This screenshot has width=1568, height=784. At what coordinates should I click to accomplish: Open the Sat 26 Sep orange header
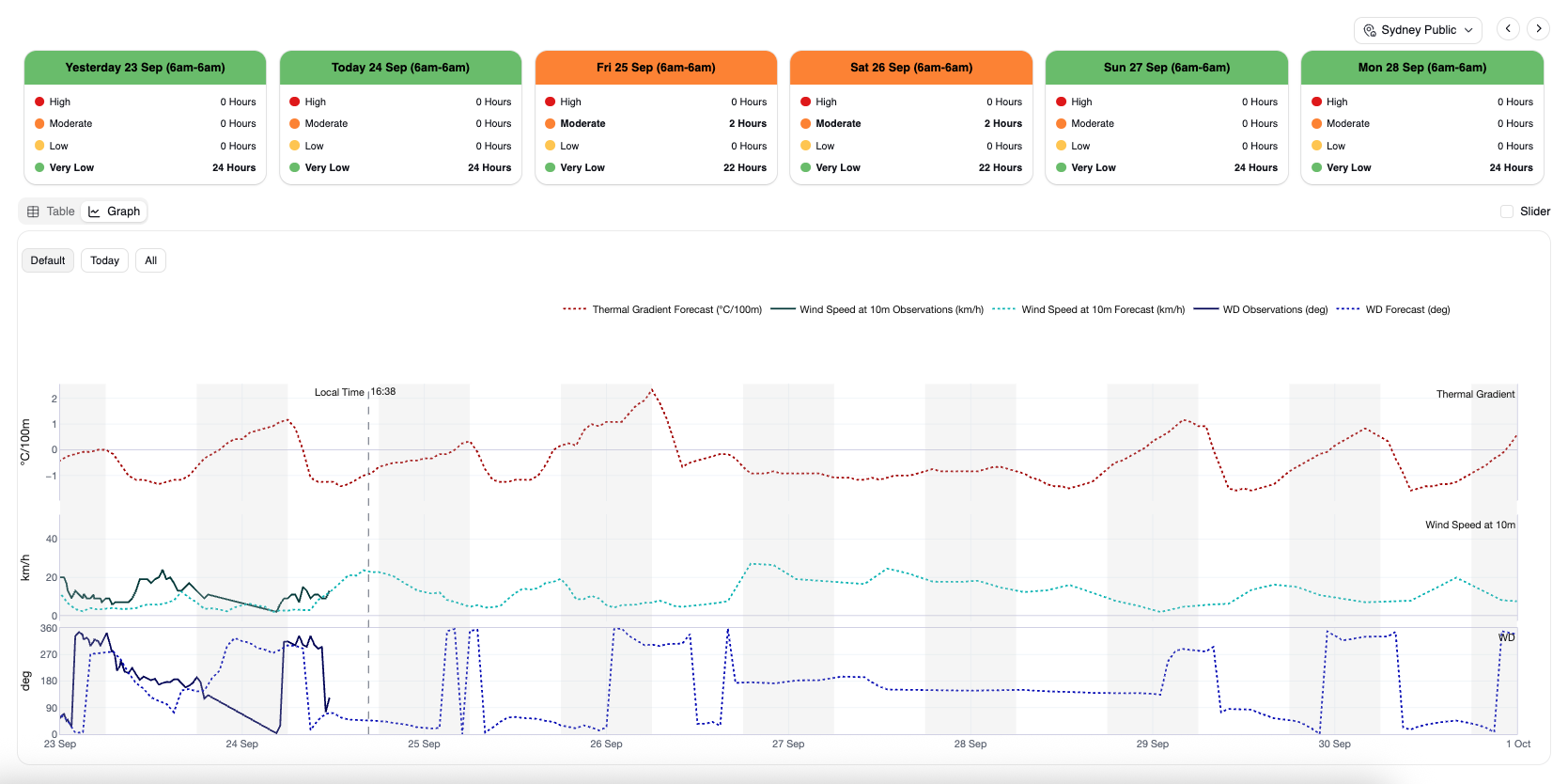point(911,68)
